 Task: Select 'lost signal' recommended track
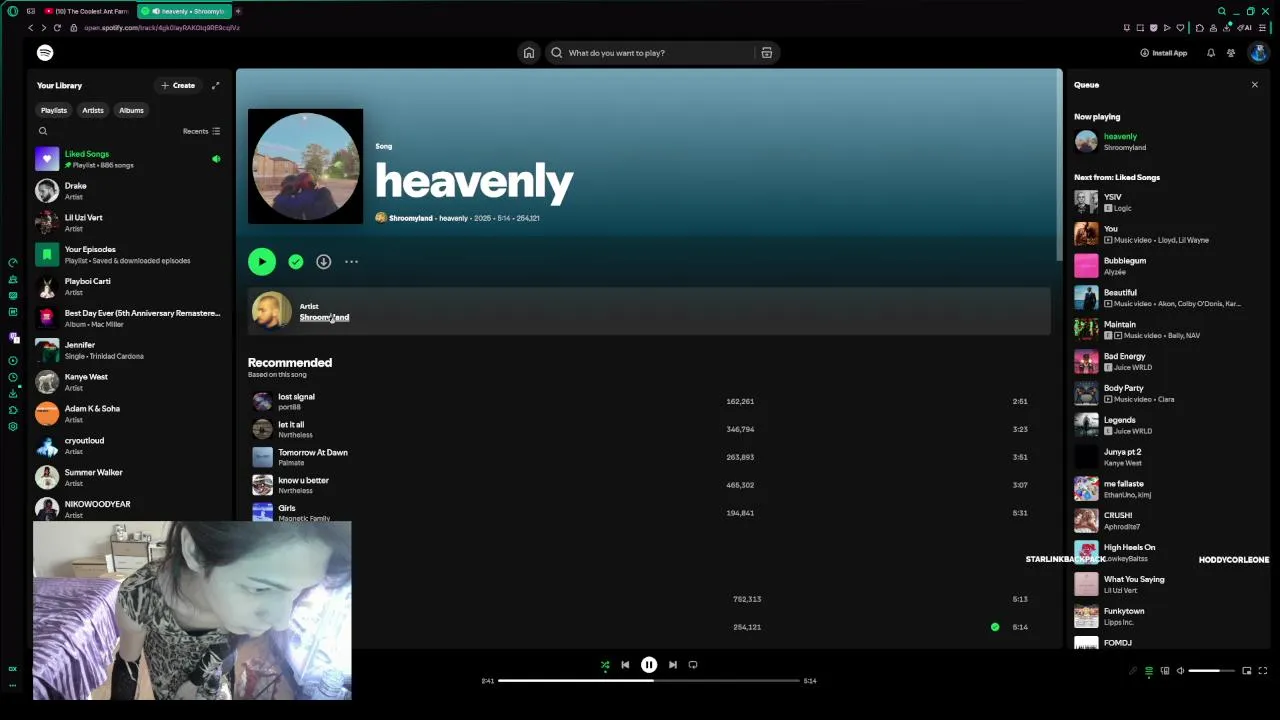[x=648, y=401]
